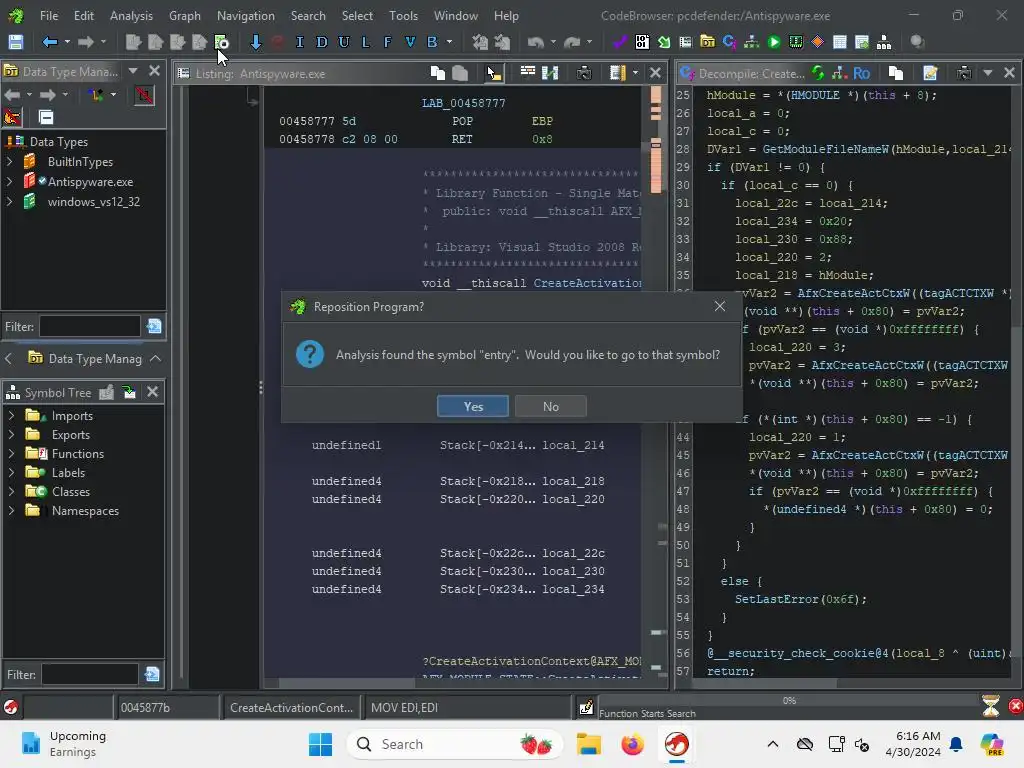
Task: Select the Labels folder in the Symbol Tree
Action: [68, 472]
